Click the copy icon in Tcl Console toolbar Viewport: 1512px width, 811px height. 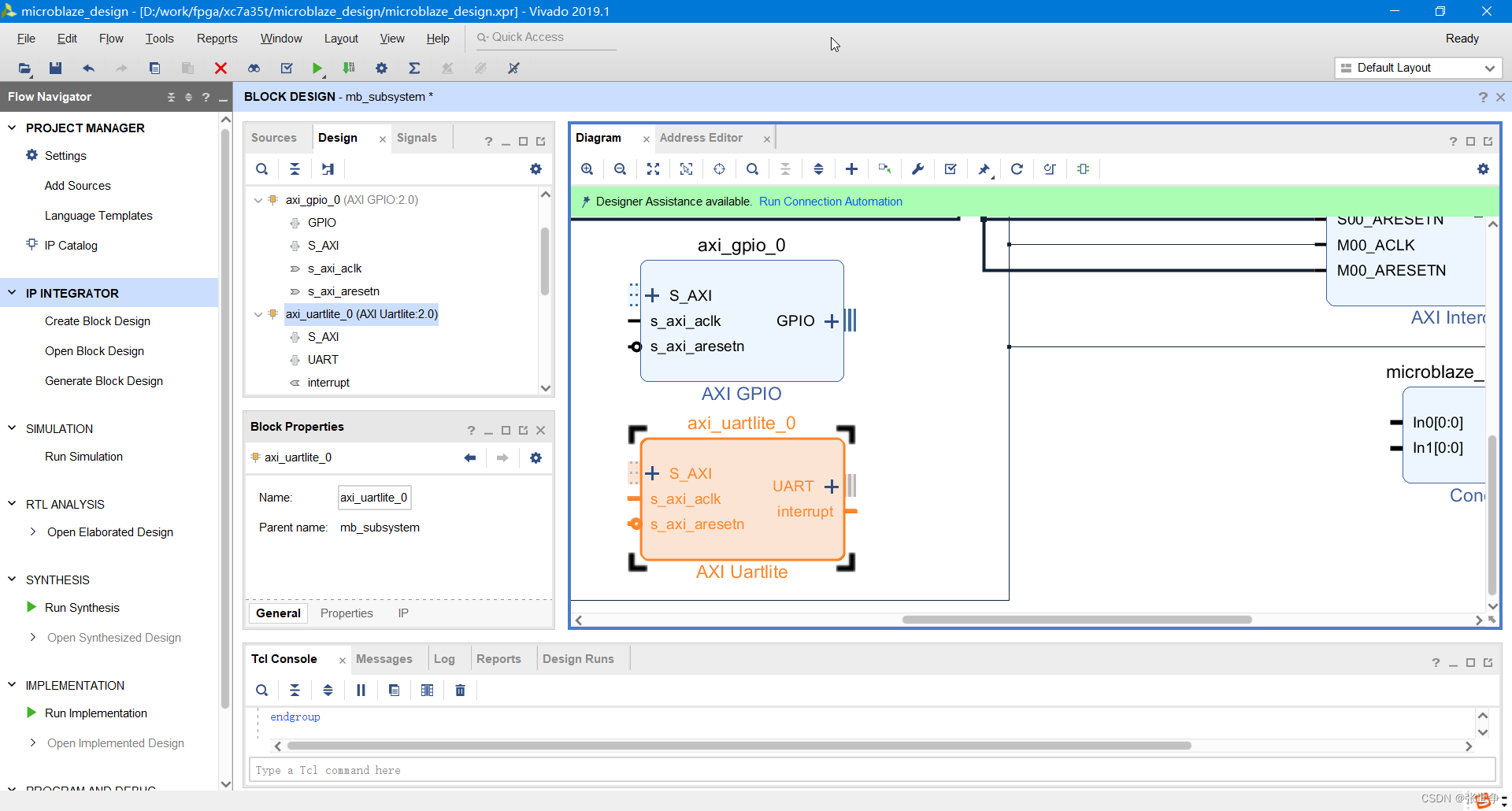394,691
